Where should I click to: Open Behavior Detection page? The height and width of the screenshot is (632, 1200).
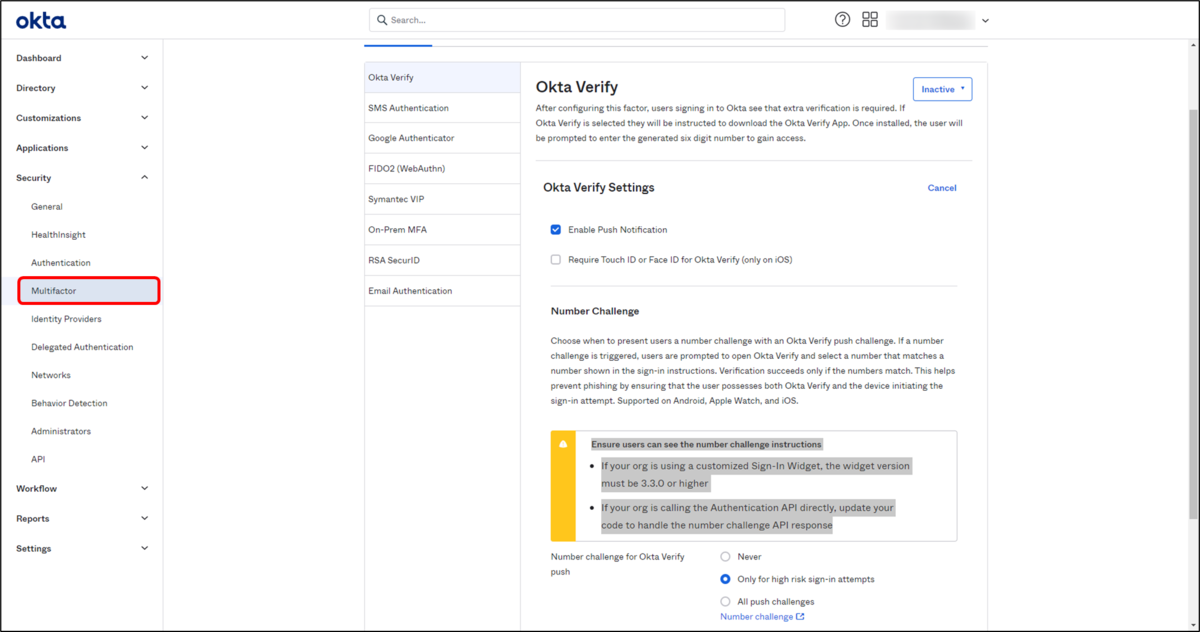coord(69,403)
